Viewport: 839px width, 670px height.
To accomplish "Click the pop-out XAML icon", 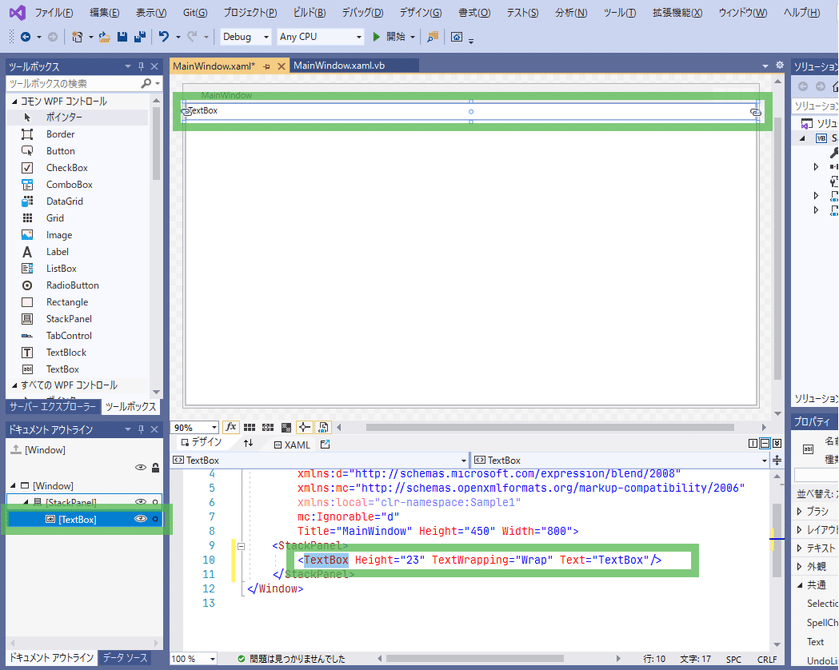I will click(x=325, y=444).
